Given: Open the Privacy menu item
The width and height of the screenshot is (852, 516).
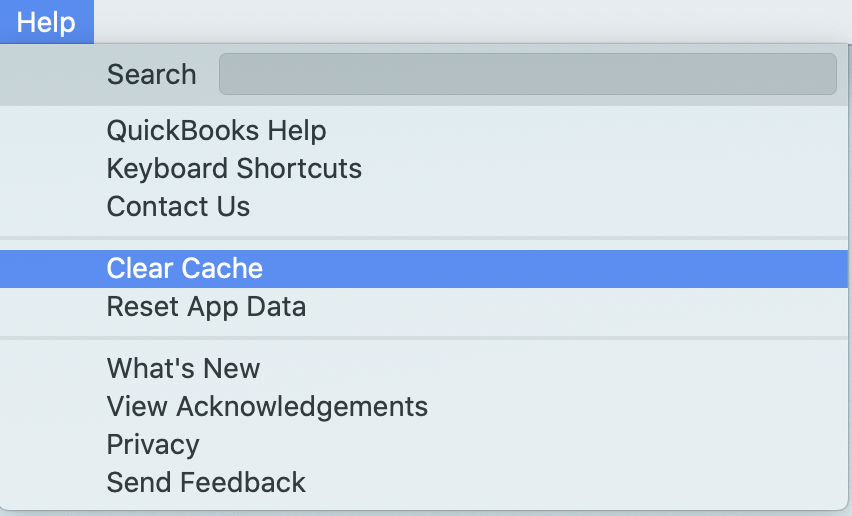Looking at the screenshot, I should click(153, 444).
